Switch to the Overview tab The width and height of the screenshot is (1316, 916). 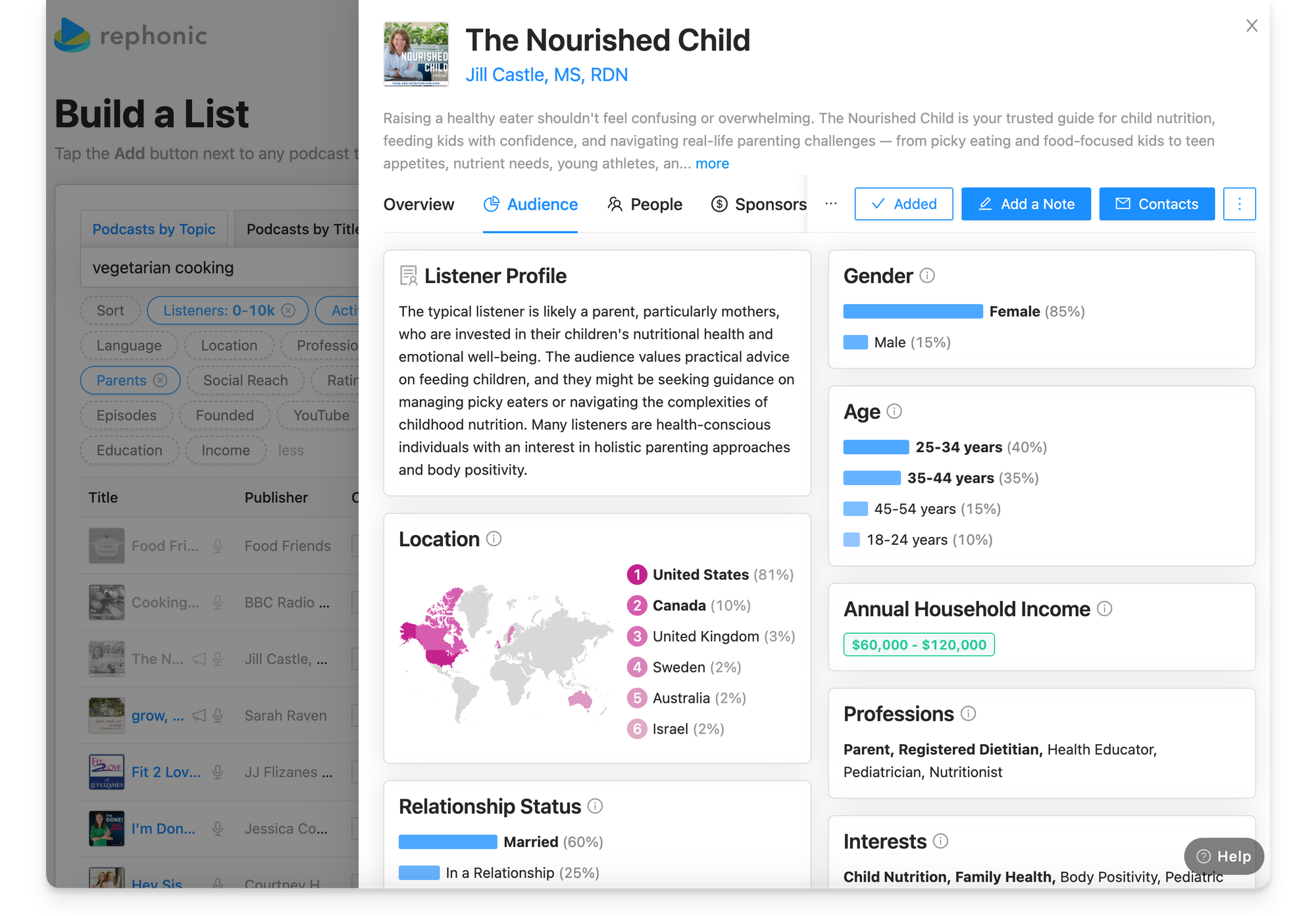coord(419,204)
